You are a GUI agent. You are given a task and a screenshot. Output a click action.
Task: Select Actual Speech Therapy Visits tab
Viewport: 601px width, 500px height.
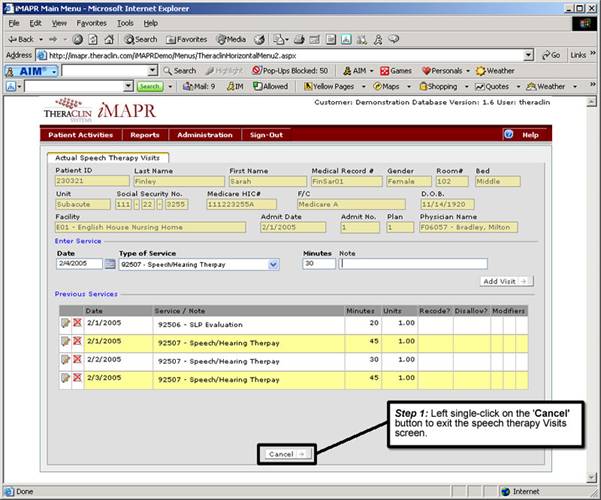[x=107, y=158]
